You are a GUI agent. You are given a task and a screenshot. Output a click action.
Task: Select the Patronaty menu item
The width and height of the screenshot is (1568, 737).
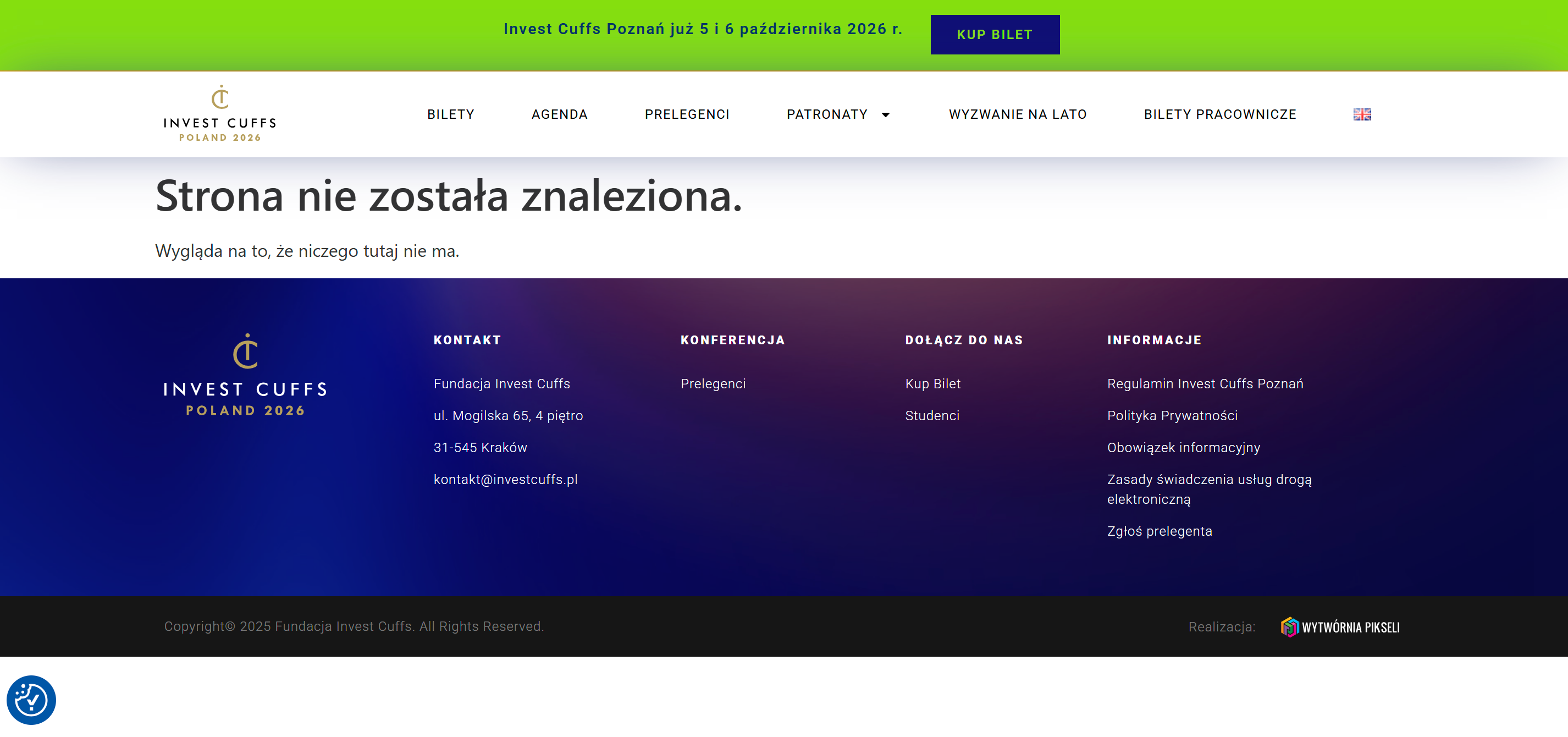[827, 114]
